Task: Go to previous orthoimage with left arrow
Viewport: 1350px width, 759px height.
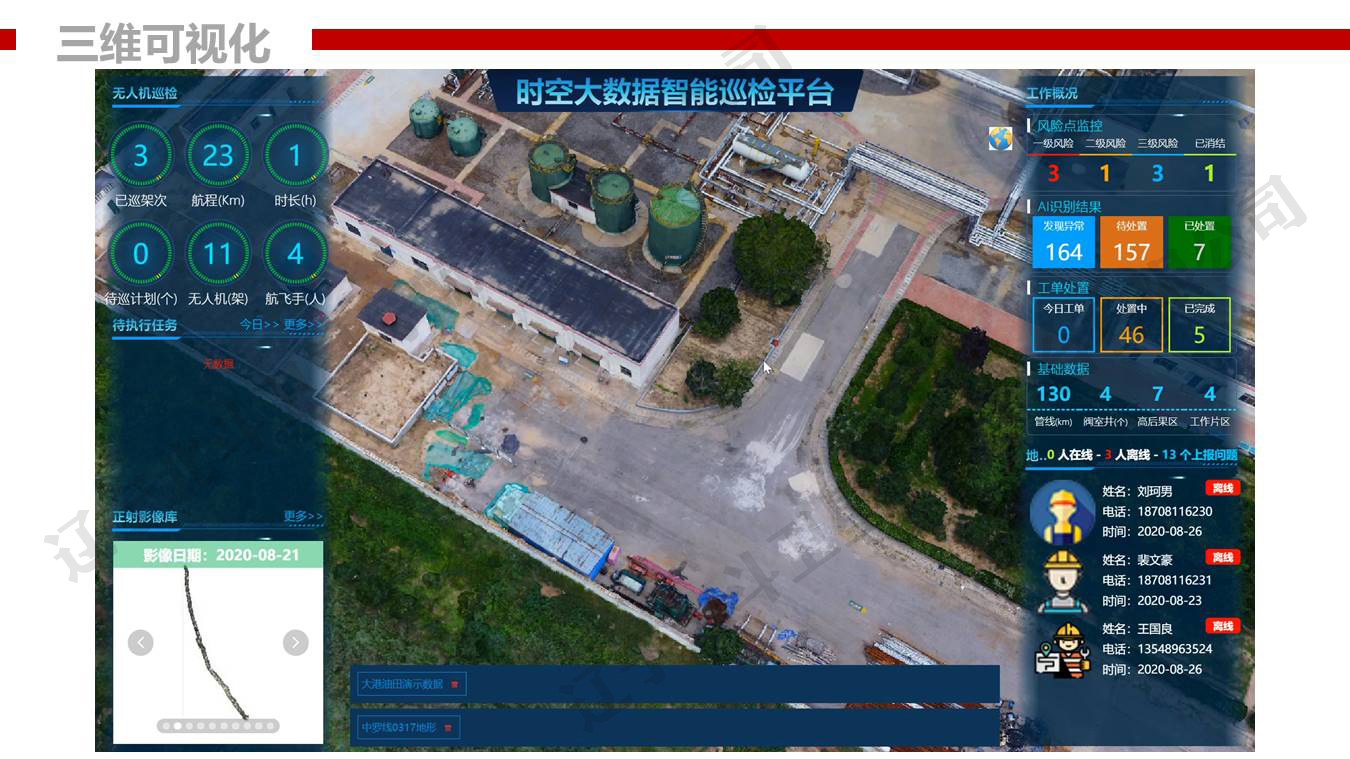Action: [141, 643]
